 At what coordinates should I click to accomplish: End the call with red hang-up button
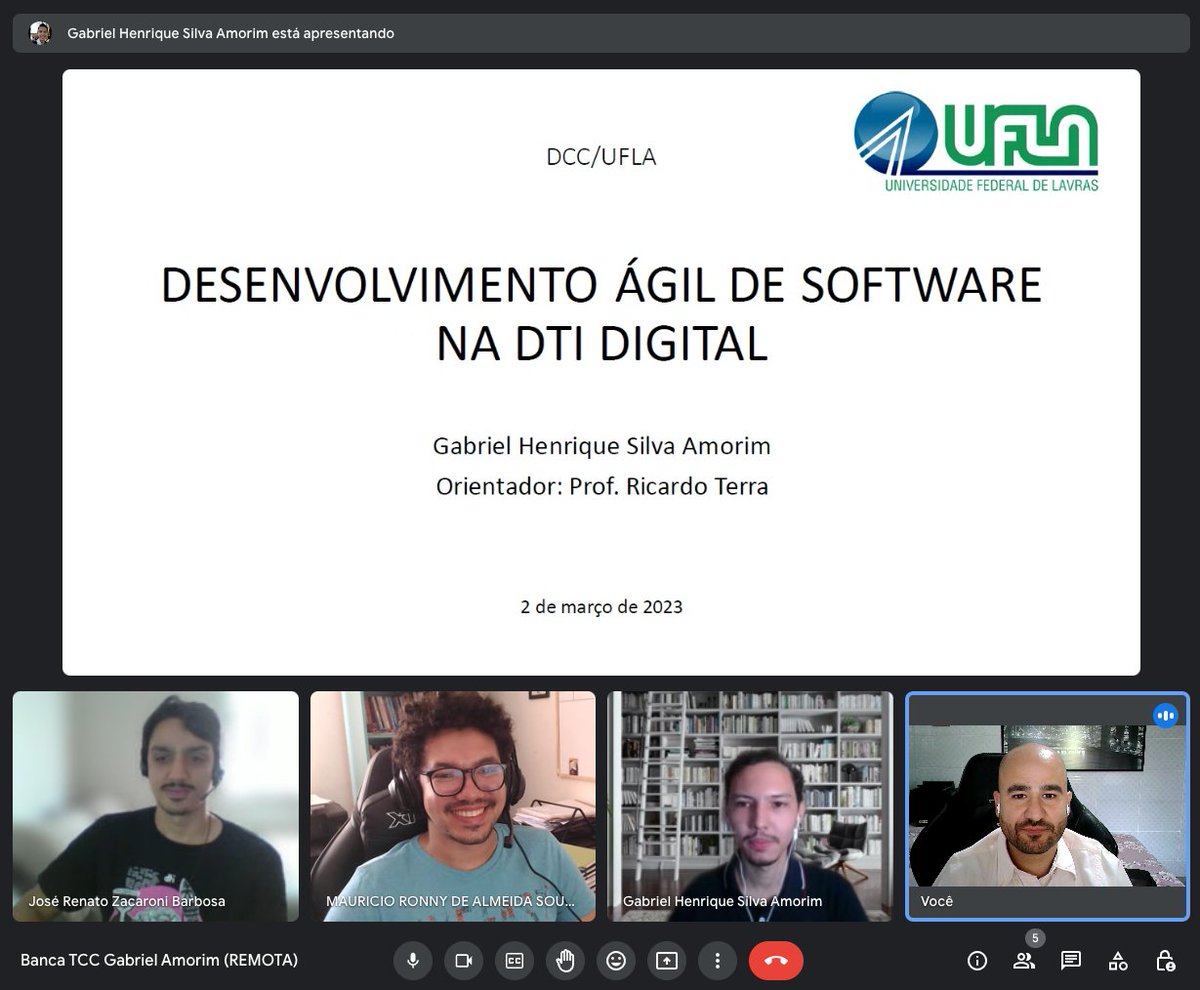coord(776,961)
